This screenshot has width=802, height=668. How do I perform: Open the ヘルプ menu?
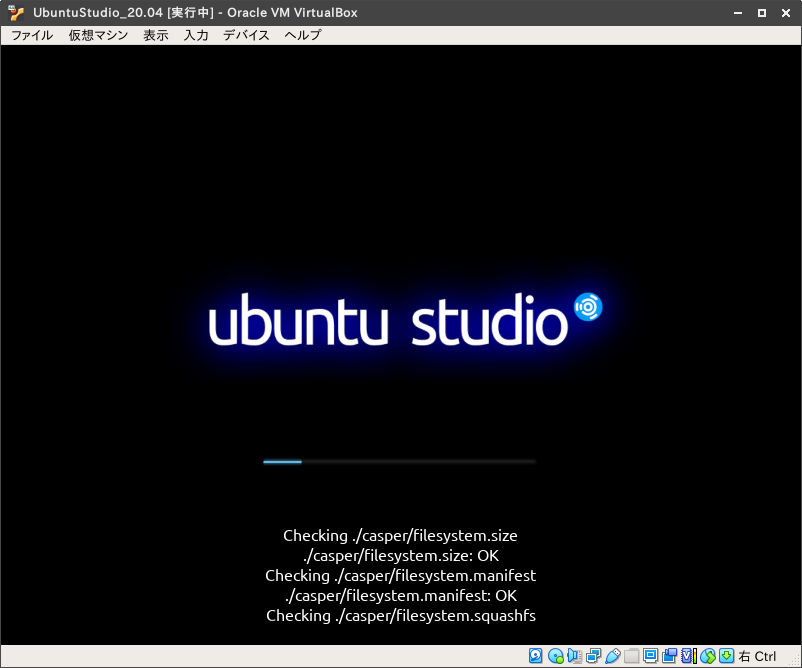point(303,35)
